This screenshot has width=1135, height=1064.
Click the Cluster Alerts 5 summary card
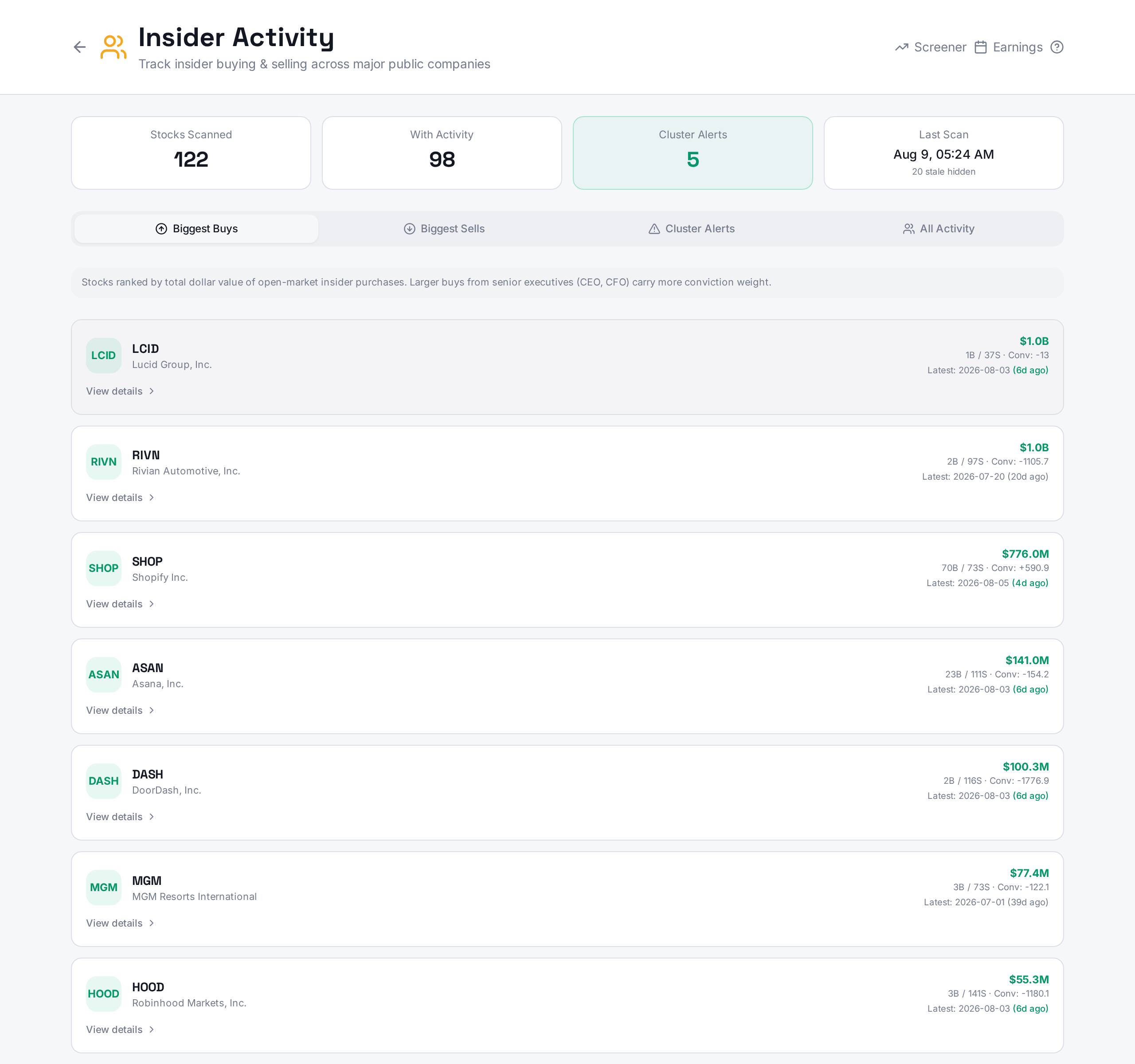coord(693,153)
